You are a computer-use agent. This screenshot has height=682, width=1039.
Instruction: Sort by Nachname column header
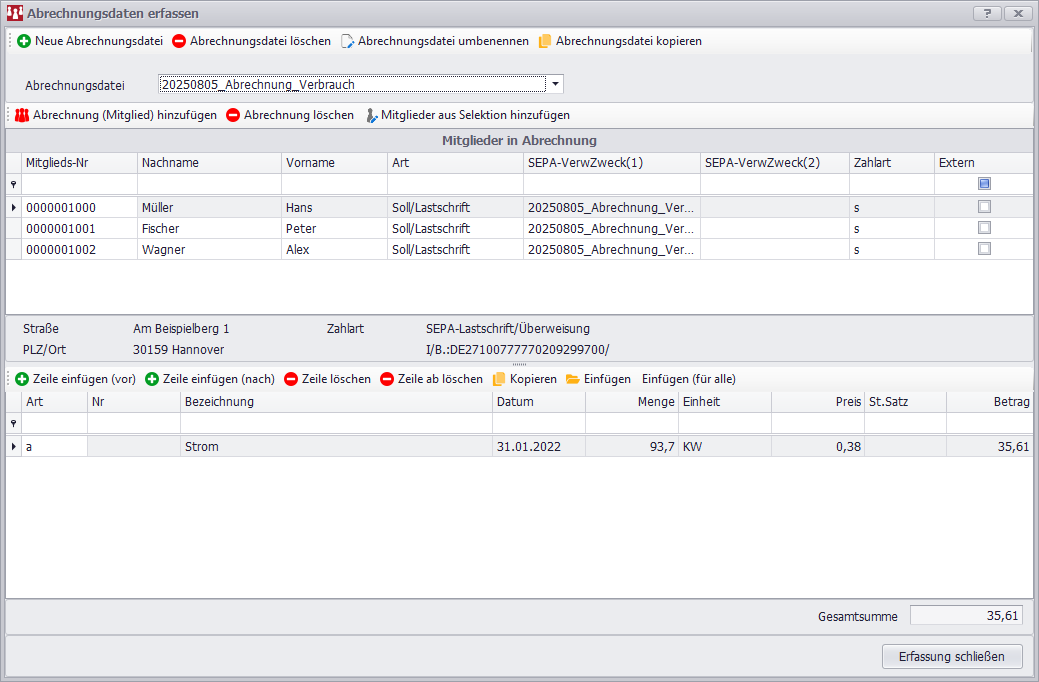(x=208, y=163)
